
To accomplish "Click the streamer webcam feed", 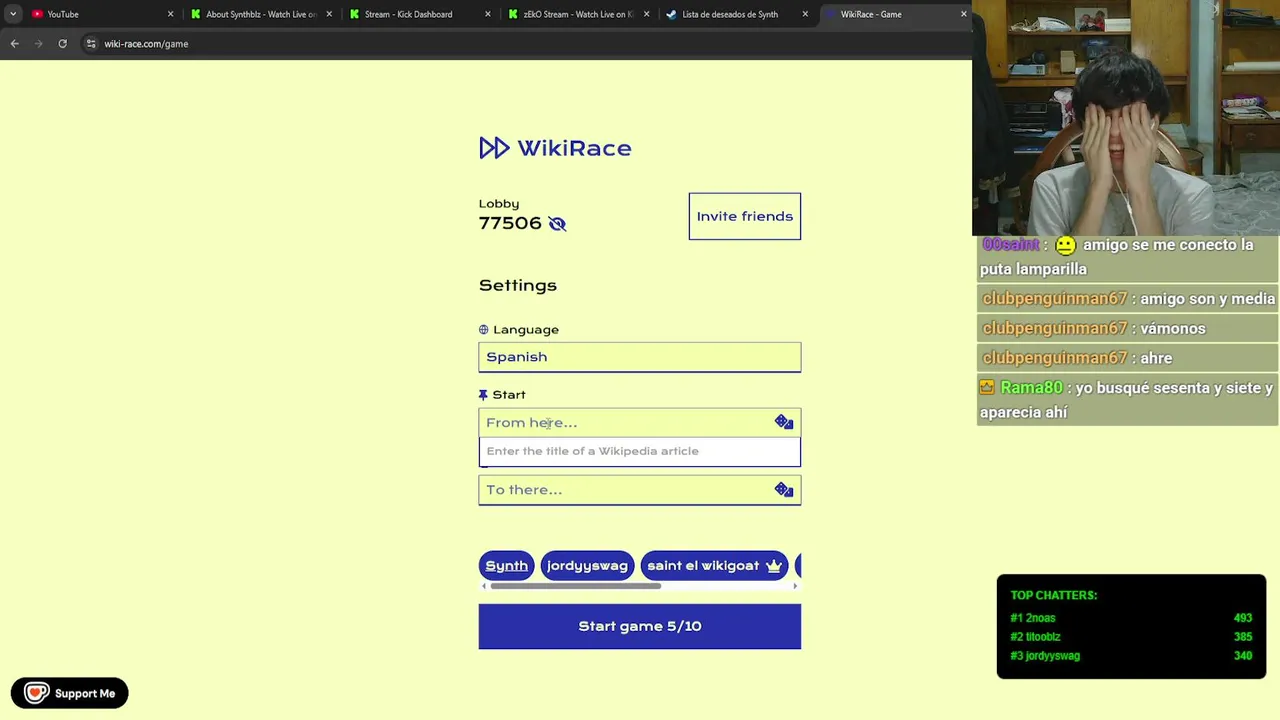I will (1126, 118).
